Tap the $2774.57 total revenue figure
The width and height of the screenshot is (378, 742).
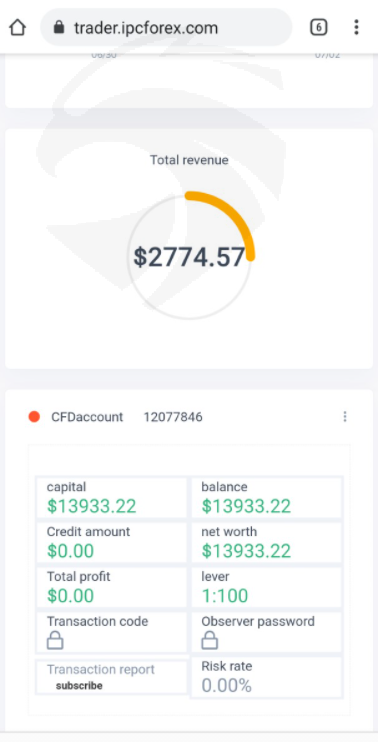[189, 257]
